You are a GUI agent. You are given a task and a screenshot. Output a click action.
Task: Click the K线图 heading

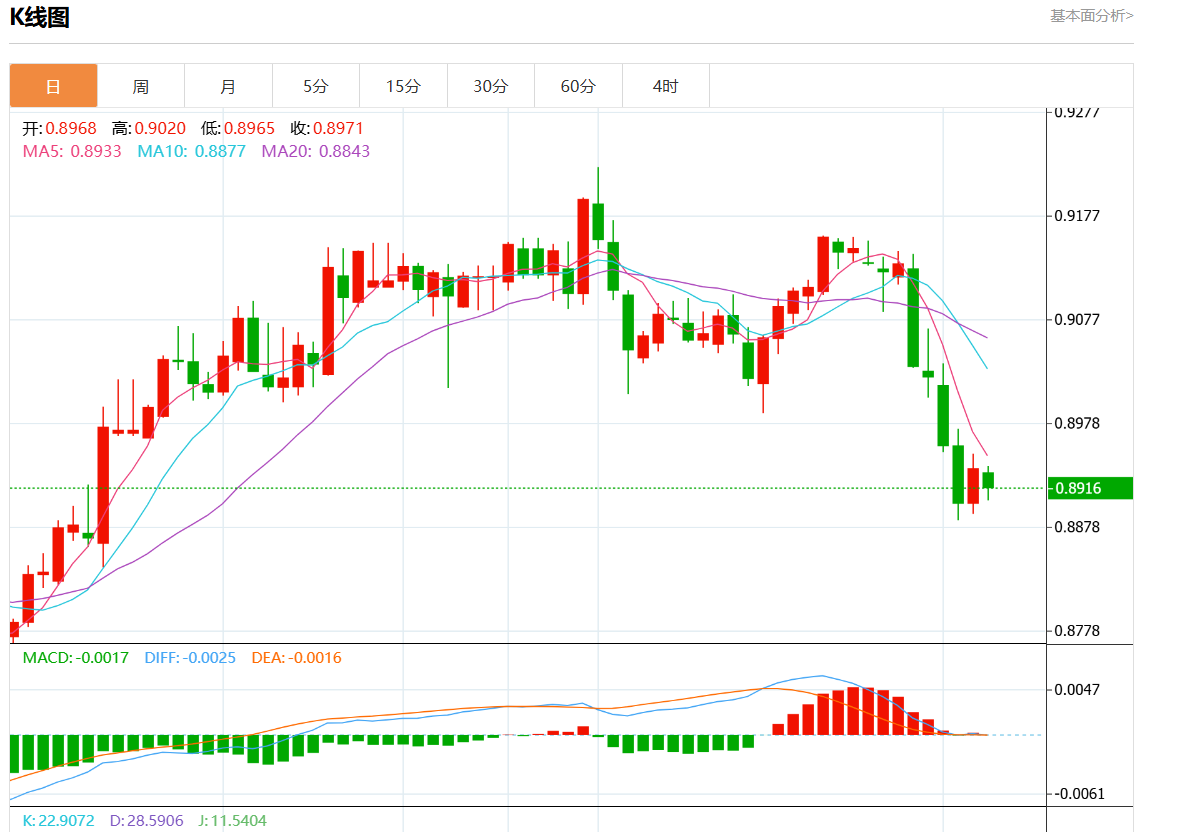click(x=40, y=17)
